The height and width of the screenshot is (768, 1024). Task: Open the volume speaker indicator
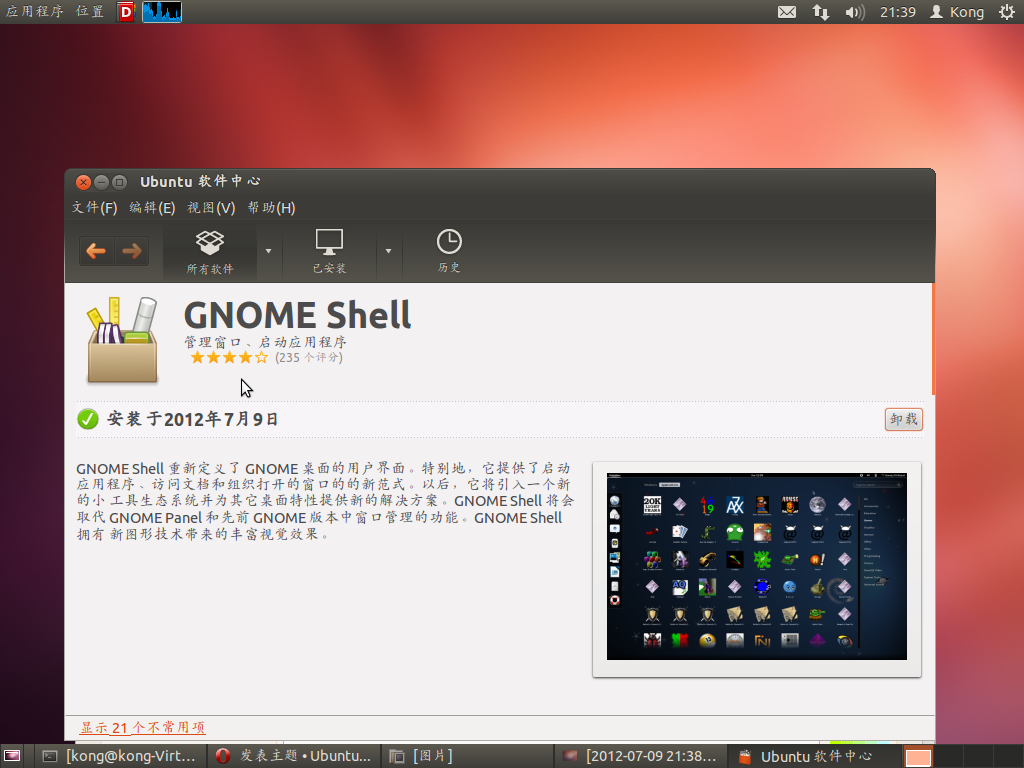coord(854,12)
